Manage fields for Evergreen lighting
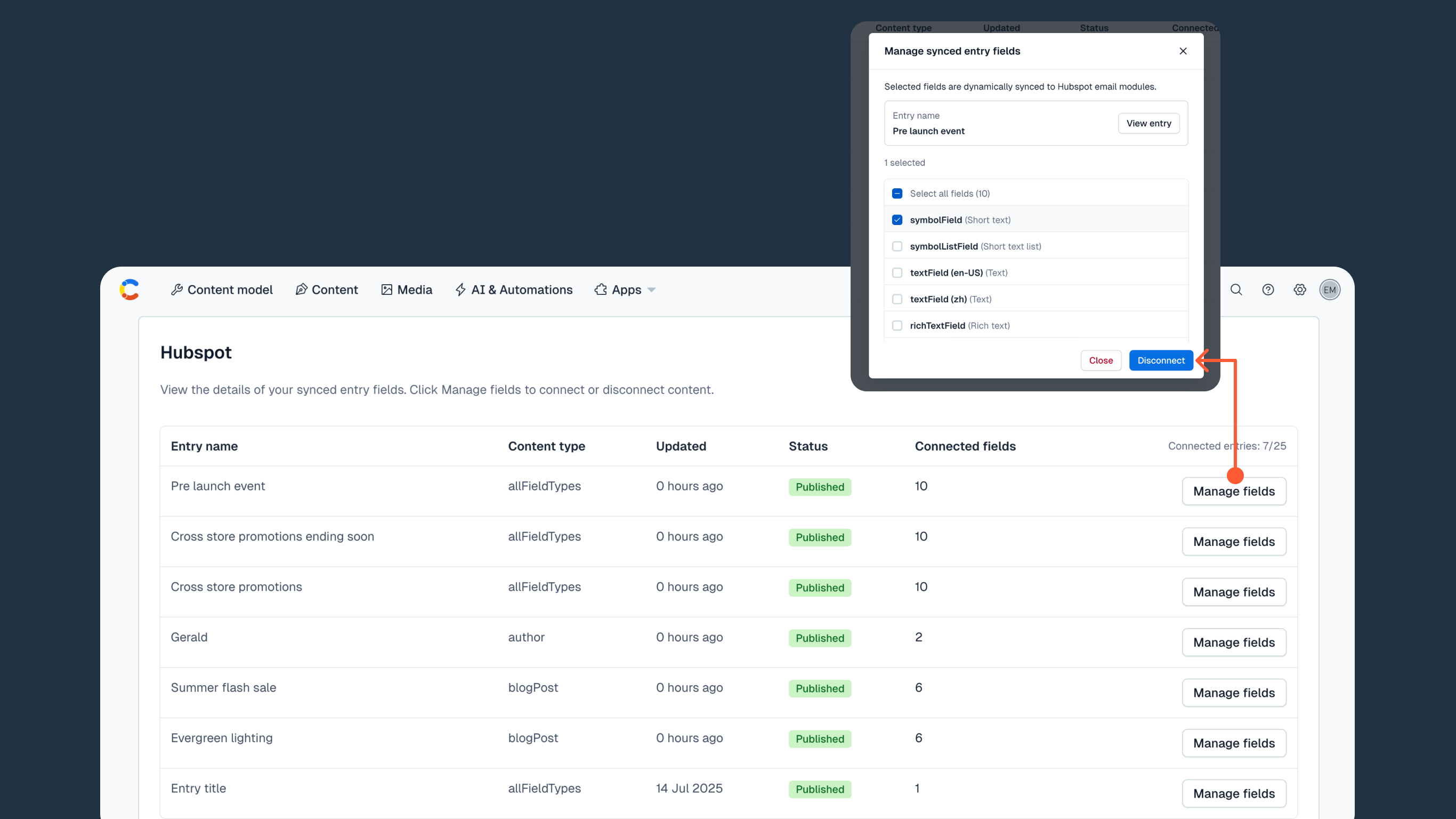Viewport: 1456px width, 819px height. click(1234, 743)
